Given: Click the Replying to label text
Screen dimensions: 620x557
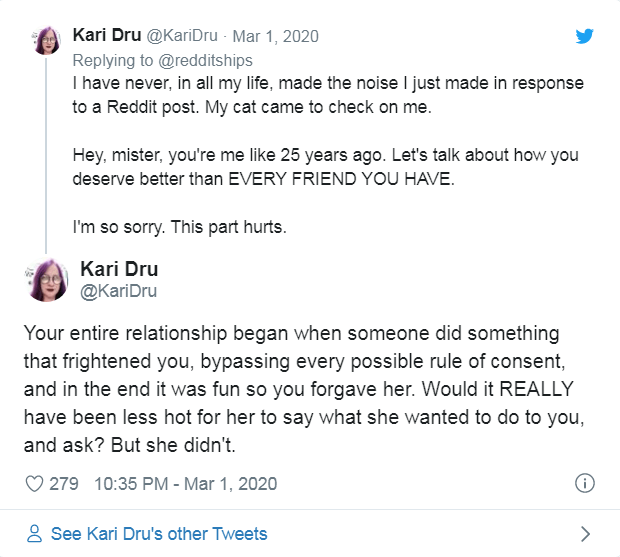Looking at the screenshot, I should pos(113,60).
